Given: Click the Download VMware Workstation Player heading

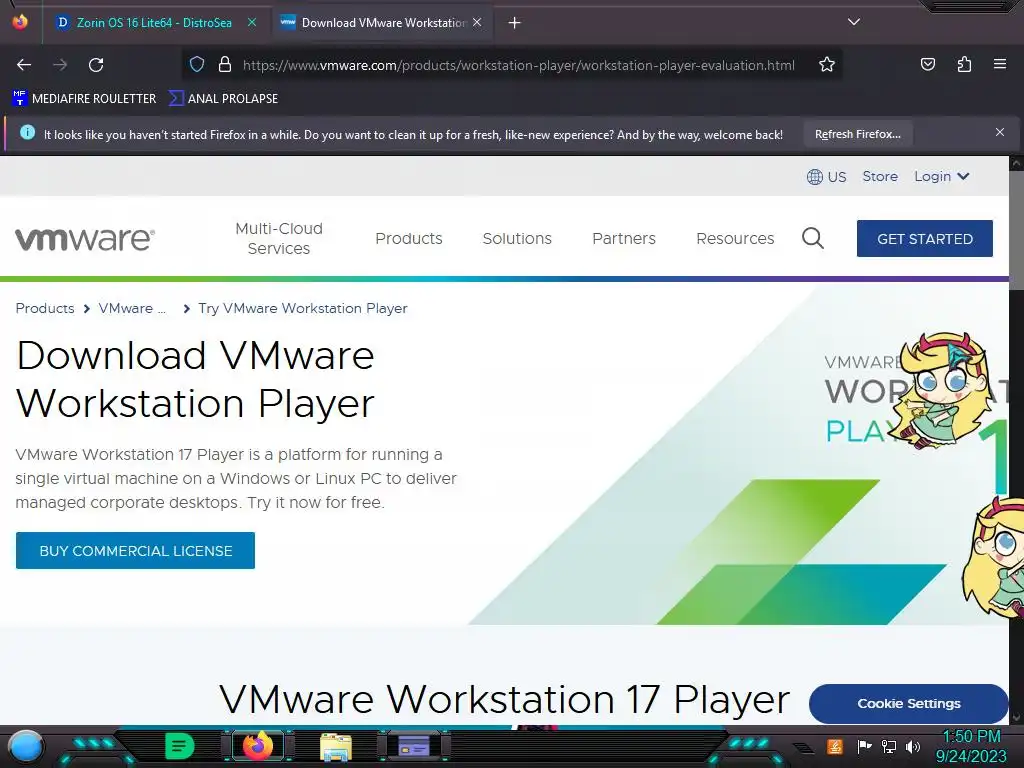Looking at the screenshot, I should pyautogui.click(x=195, y=379).
